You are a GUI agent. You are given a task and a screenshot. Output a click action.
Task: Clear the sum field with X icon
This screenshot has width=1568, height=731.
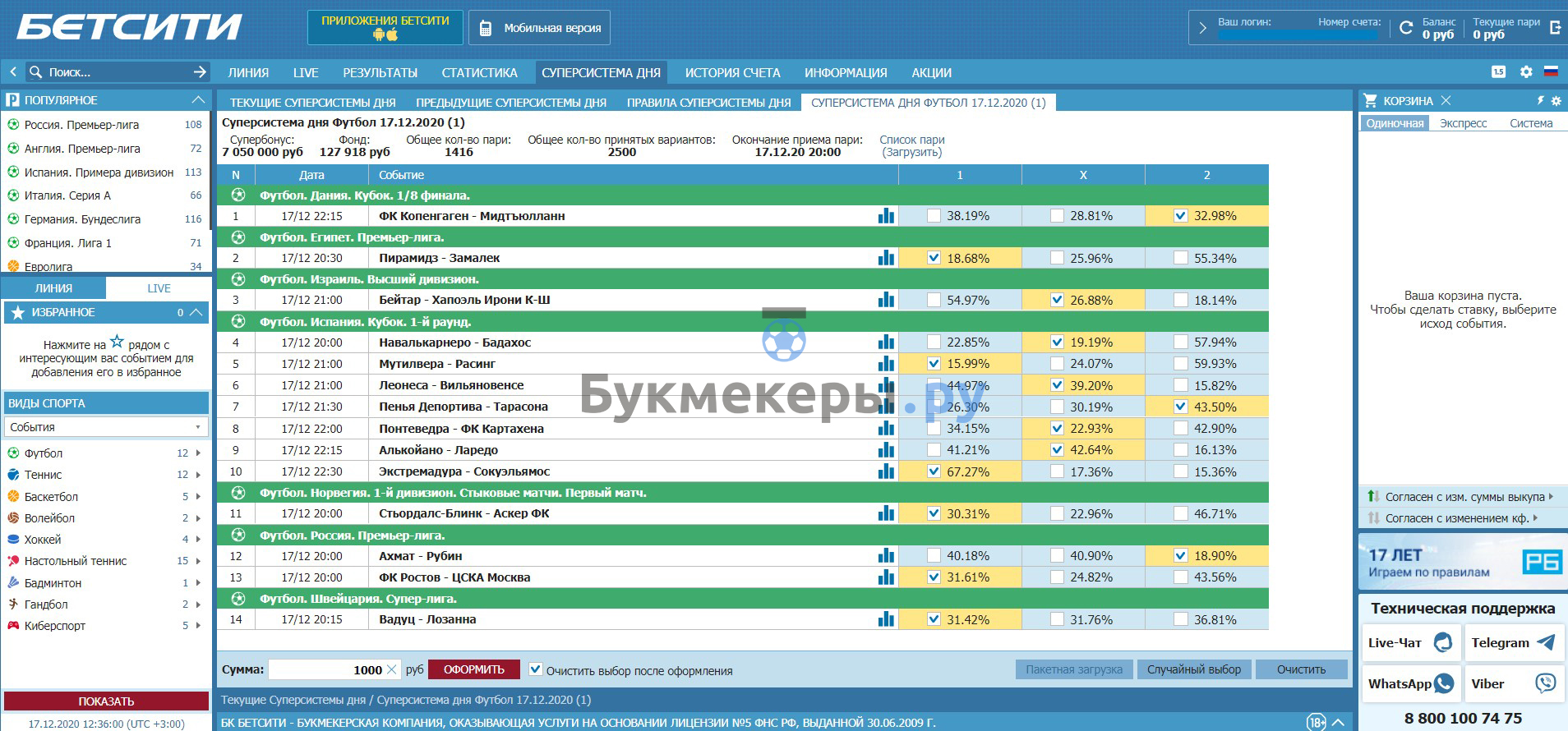(391, 670)
